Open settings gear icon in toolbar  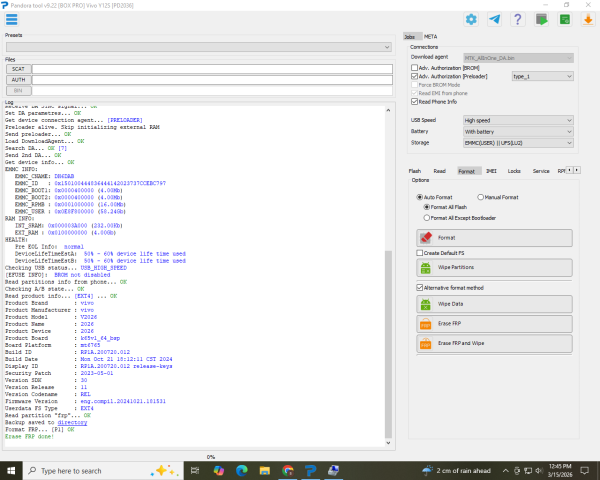tap(471, 19)
